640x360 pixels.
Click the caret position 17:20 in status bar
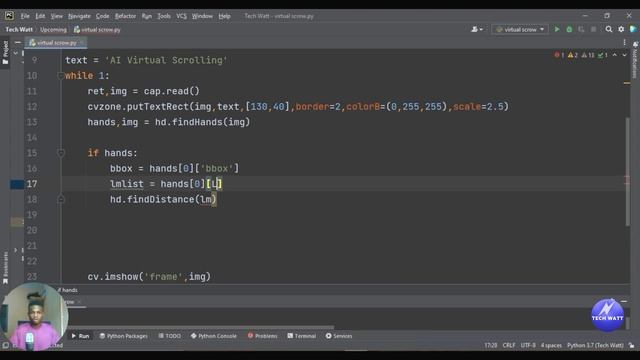(491, 345)
